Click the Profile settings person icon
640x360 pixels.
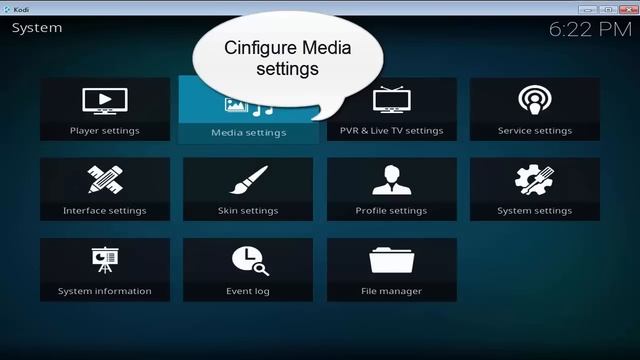click(x=391, y=180)
